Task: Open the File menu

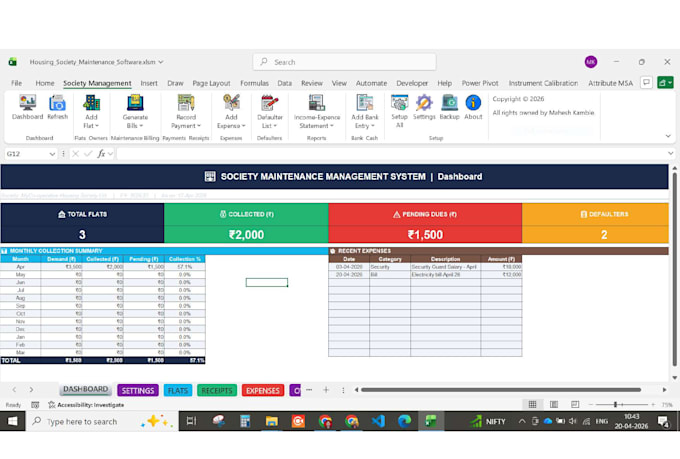Action: point(16,83)
